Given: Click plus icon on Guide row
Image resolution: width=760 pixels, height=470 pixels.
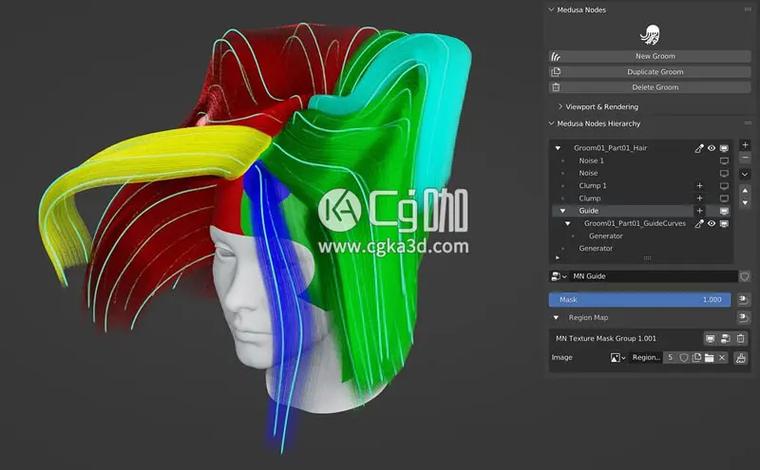Looking at the screenshot, I should [699, 211].
